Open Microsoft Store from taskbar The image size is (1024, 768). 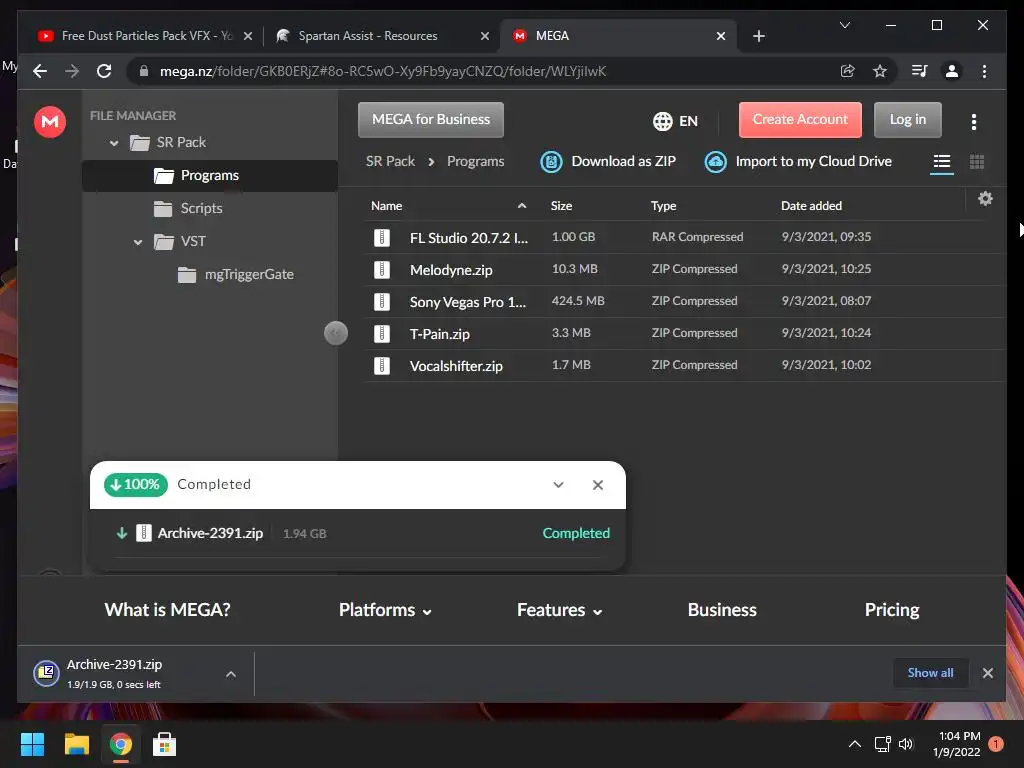click(x=164, y=744)
